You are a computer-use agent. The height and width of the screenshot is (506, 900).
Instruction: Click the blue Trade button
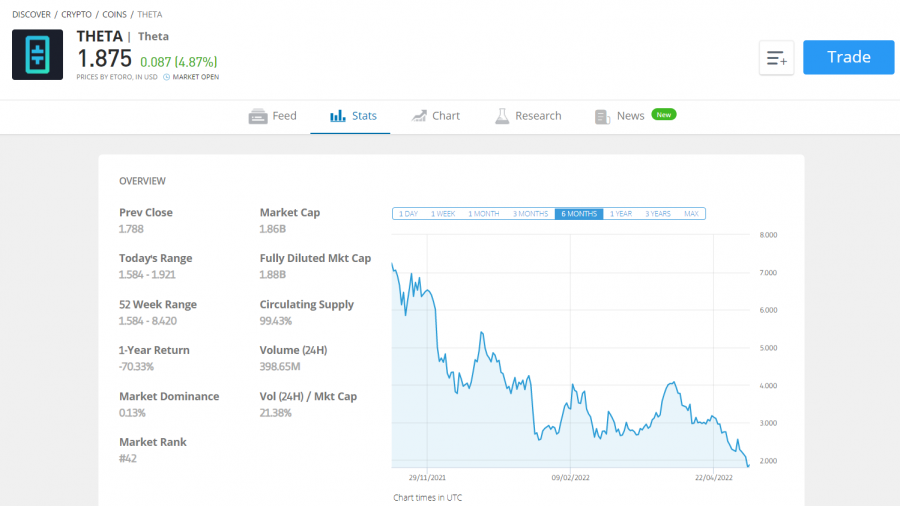tap(848, 57)
